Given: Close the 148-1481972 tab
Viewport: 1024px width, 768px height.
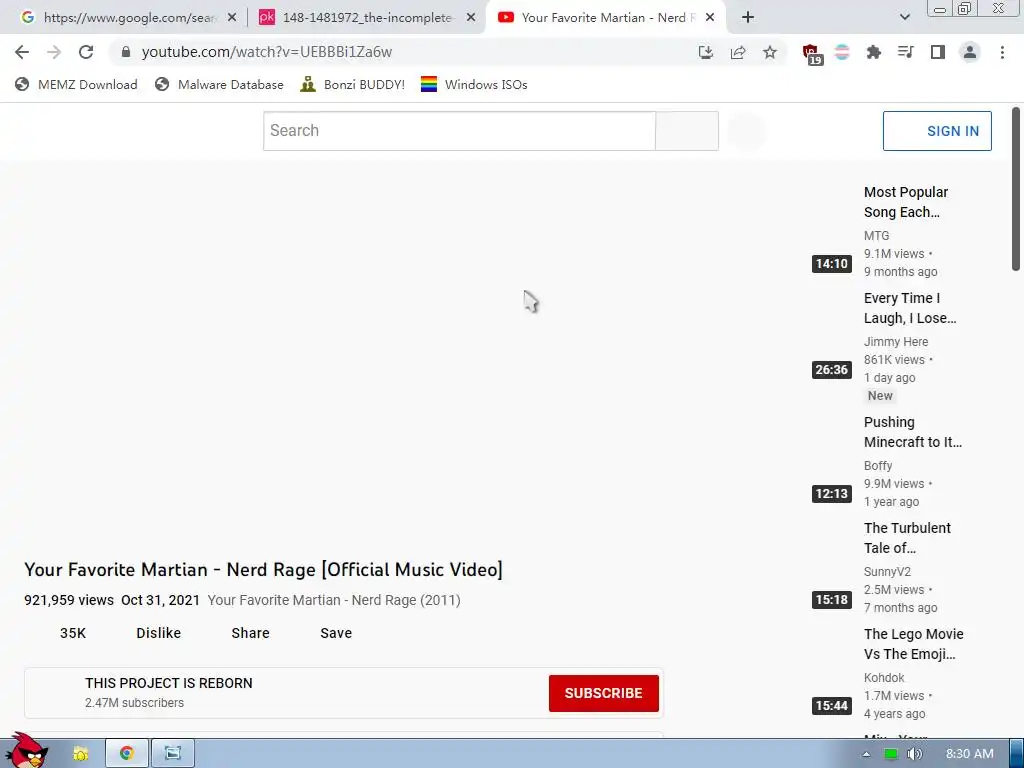Looking at the screenshot, I should click(x=471, y=18).
